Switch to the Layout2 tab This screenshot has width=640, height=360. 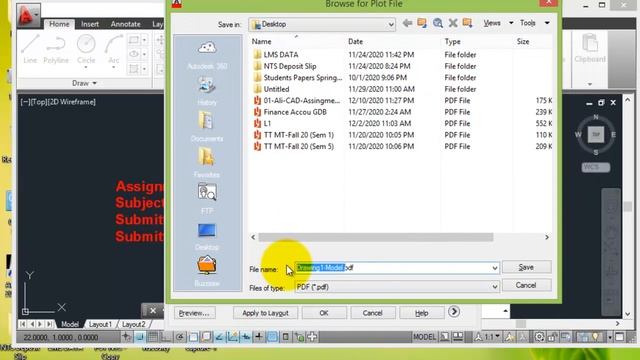[133, 324]
